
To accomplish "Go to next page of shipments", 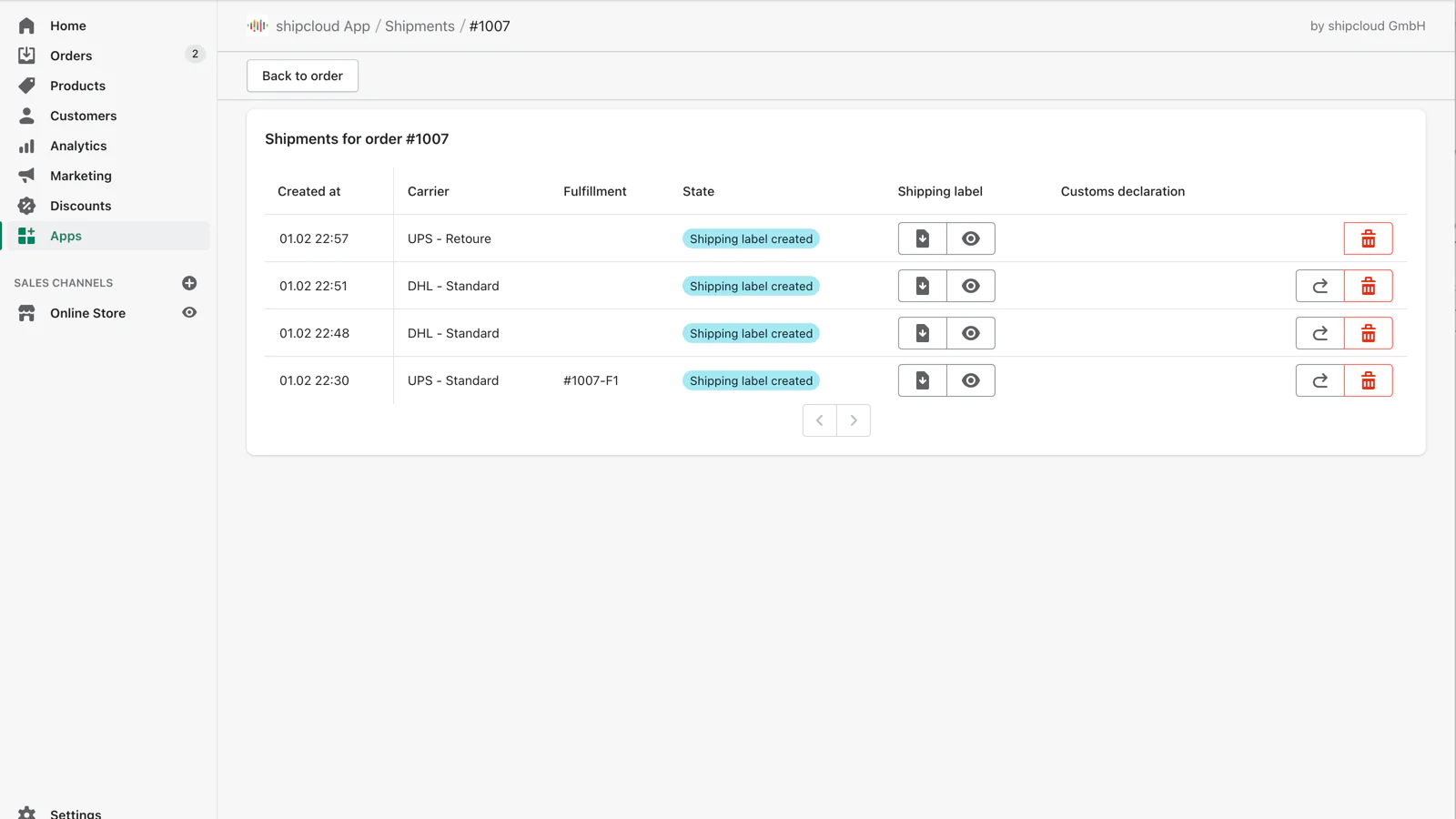I will (854, 420).
